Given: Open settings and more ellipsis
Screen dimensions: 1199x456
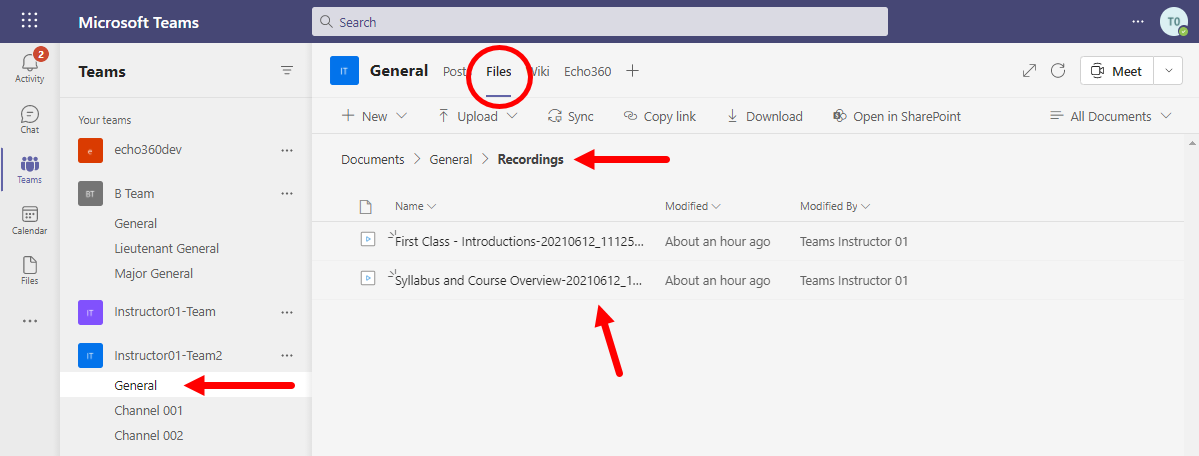Looking at the screenshot, I should point(1139,21).
